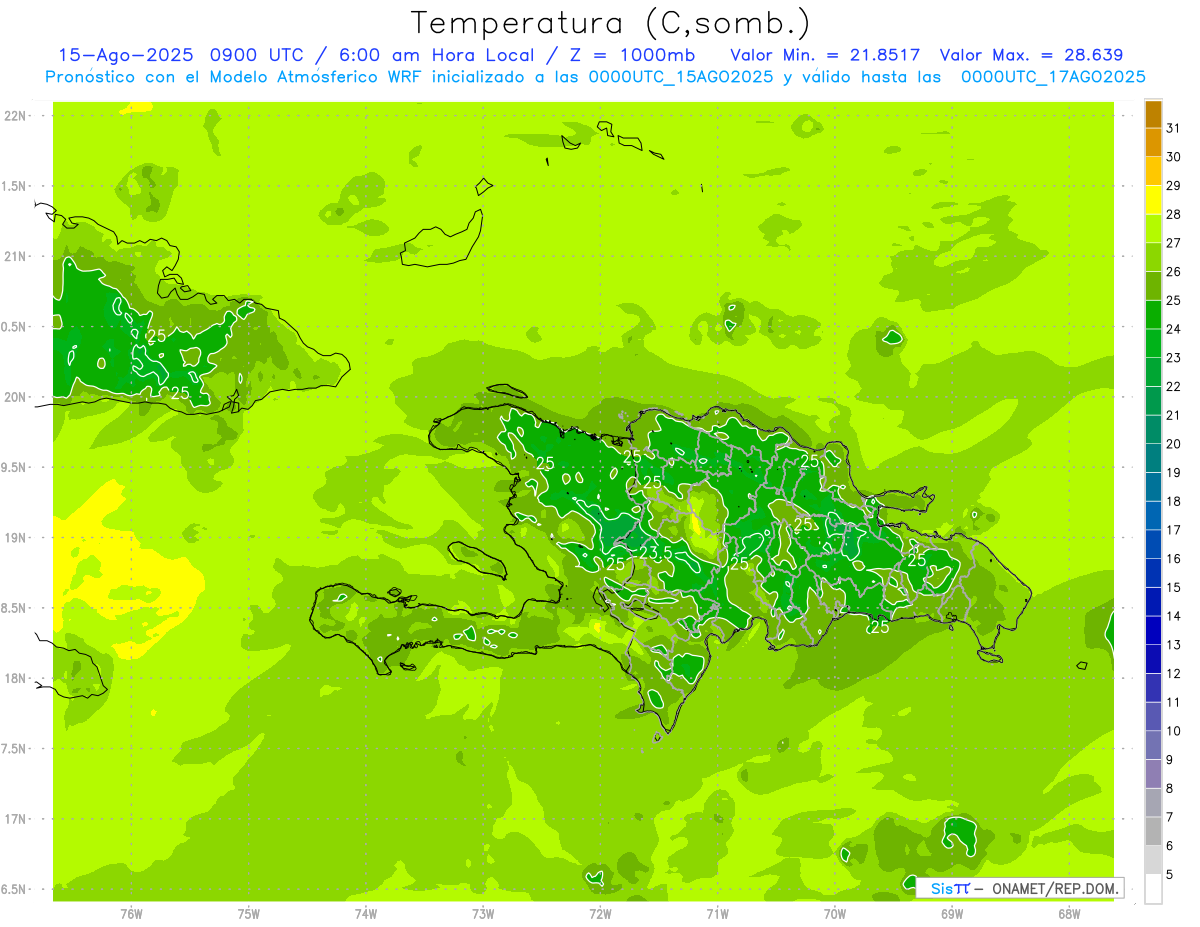Click the '22N' latitude axis label

(15, 116)
